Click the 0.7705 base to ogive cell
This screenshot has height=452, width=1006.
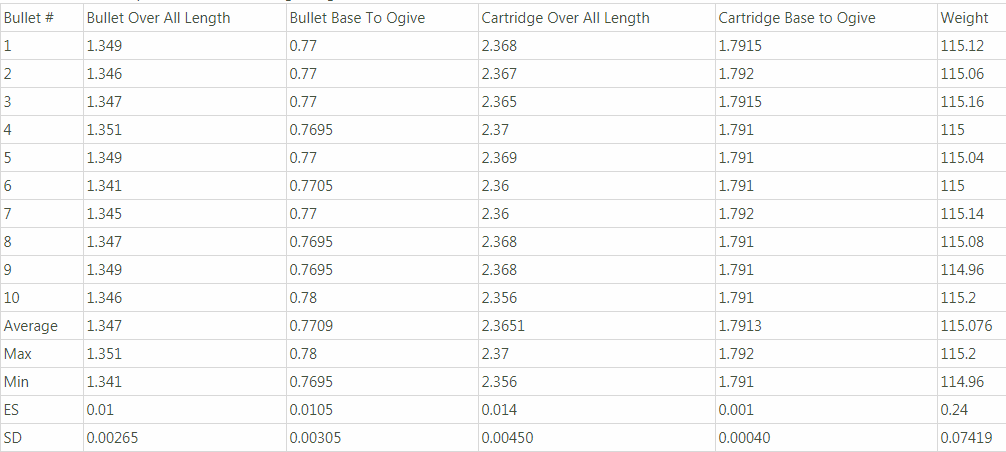(382, 186)
